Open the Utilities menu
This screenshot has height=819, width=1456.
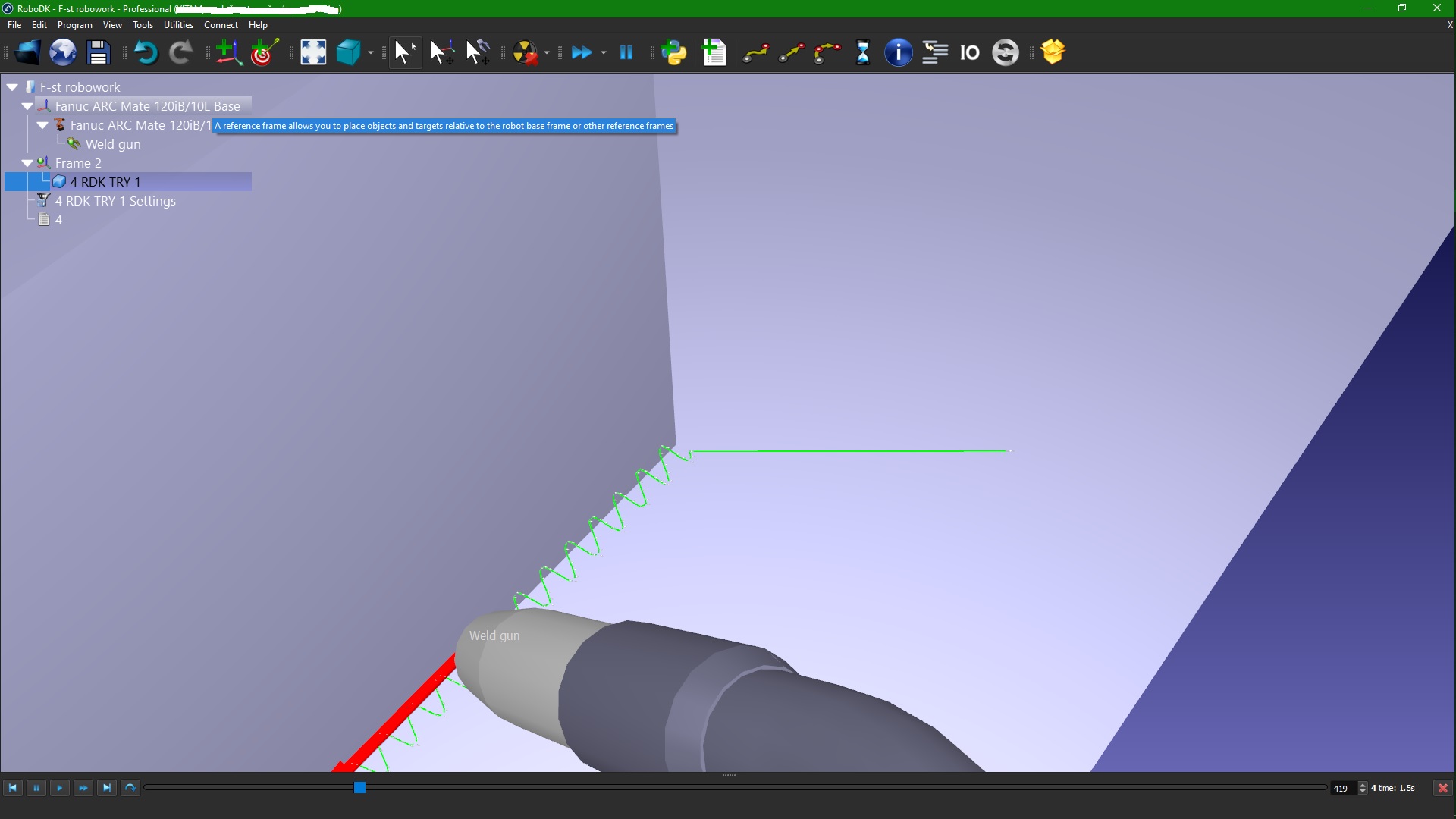click(178, 25)
